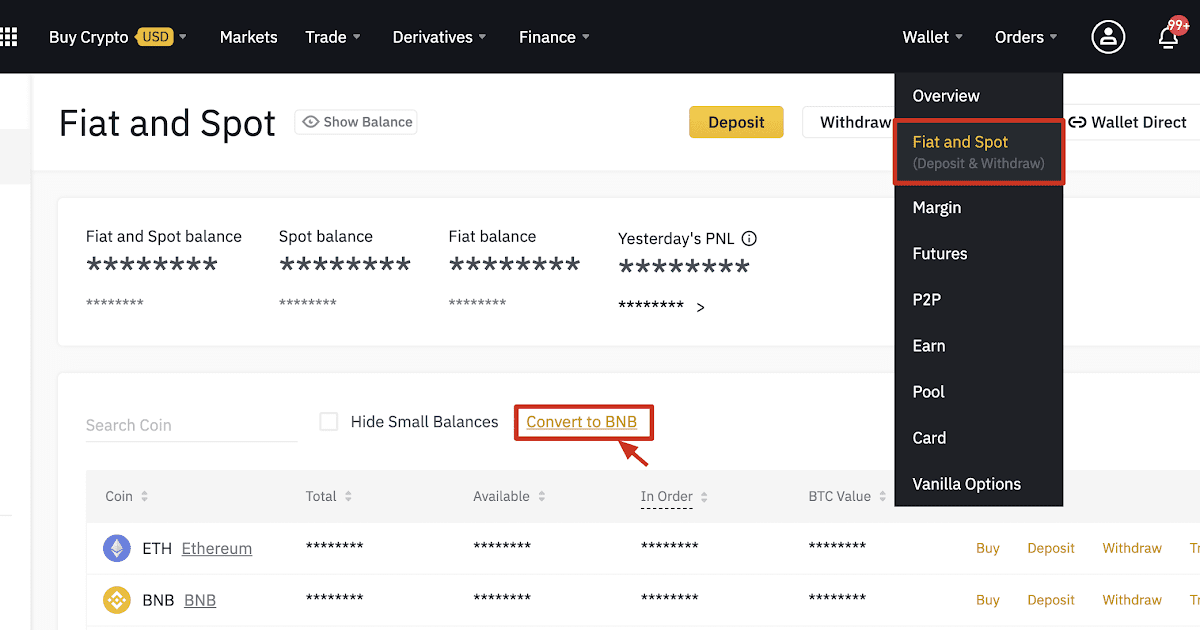Open the Ethereum coin name link
Viewport: 1200px width, 630px height.
tap(217, 548)
